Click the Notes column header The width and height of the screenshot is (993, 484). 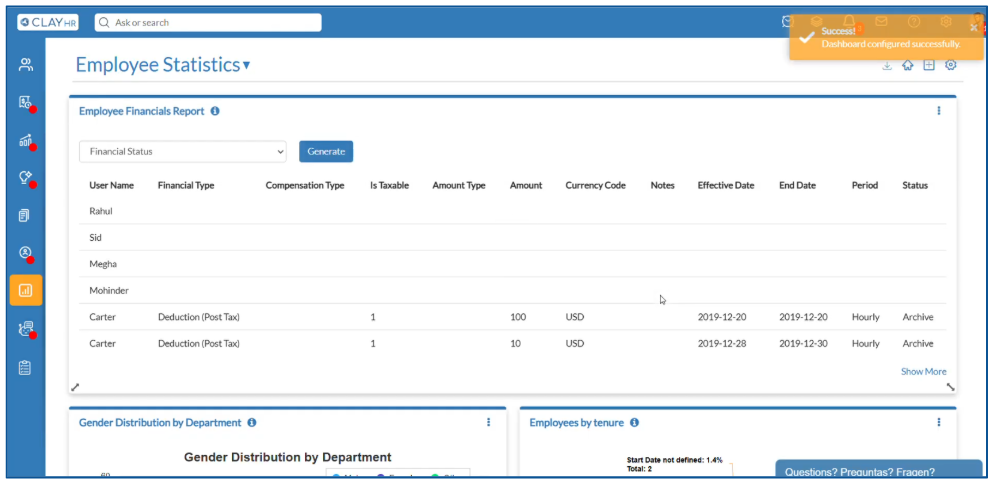[x=662, y=186]
